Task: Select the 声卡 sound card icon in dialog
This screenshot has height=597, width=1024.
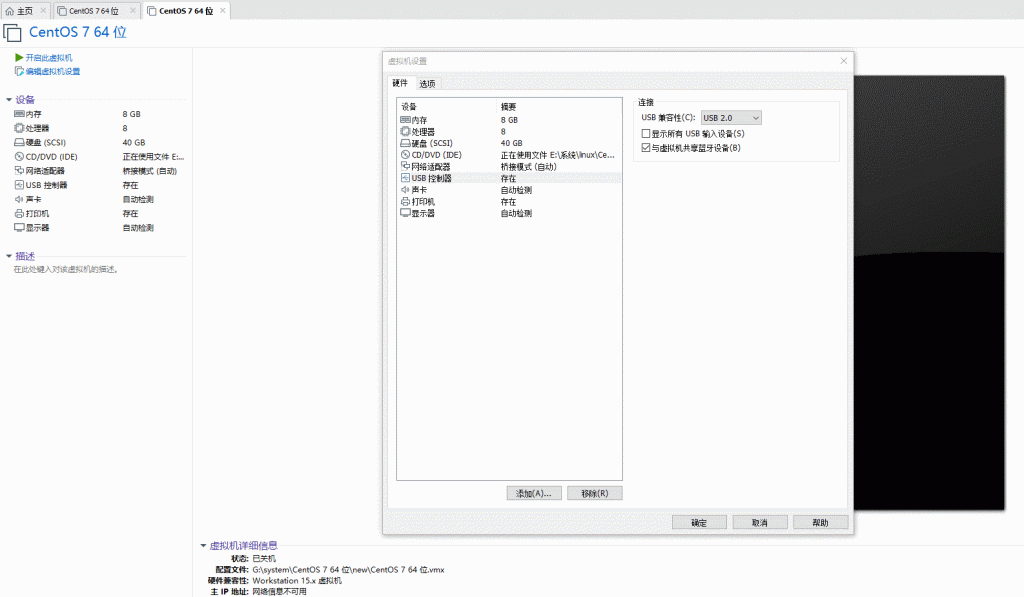Action: [405, 189]
